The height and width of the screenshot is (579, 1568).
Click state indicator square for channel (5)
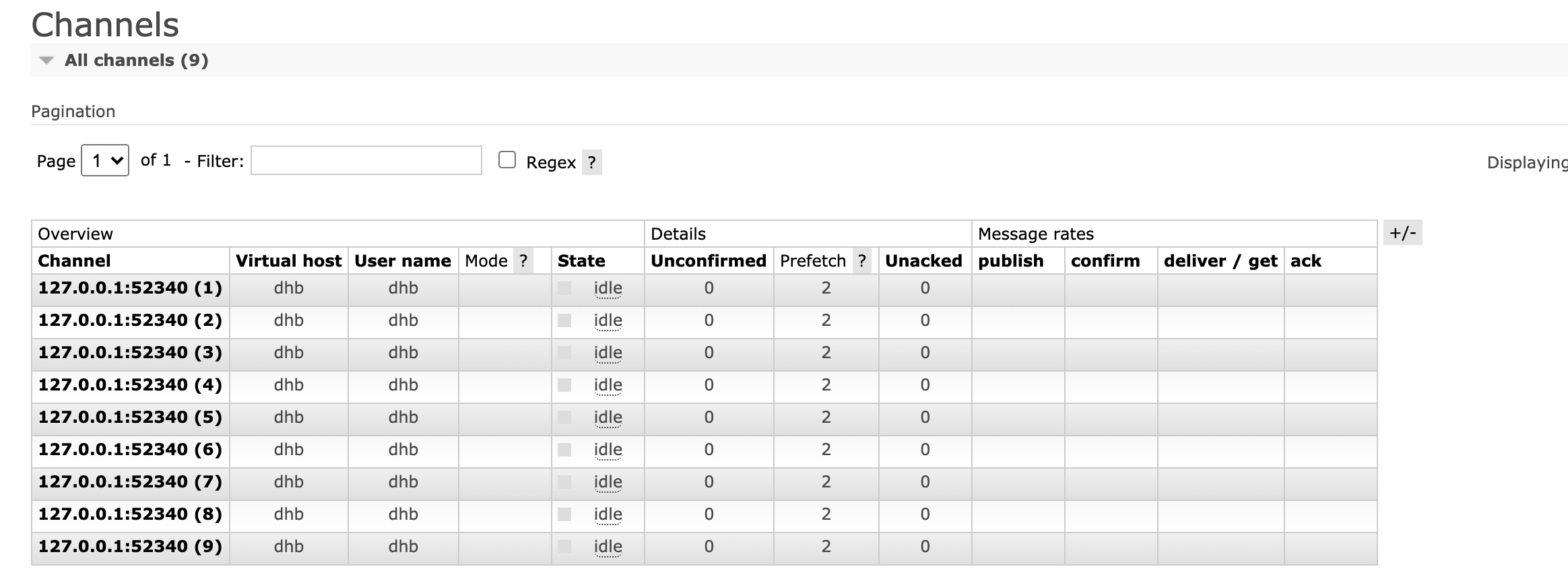pyautogui.click(x=564, y=417)
